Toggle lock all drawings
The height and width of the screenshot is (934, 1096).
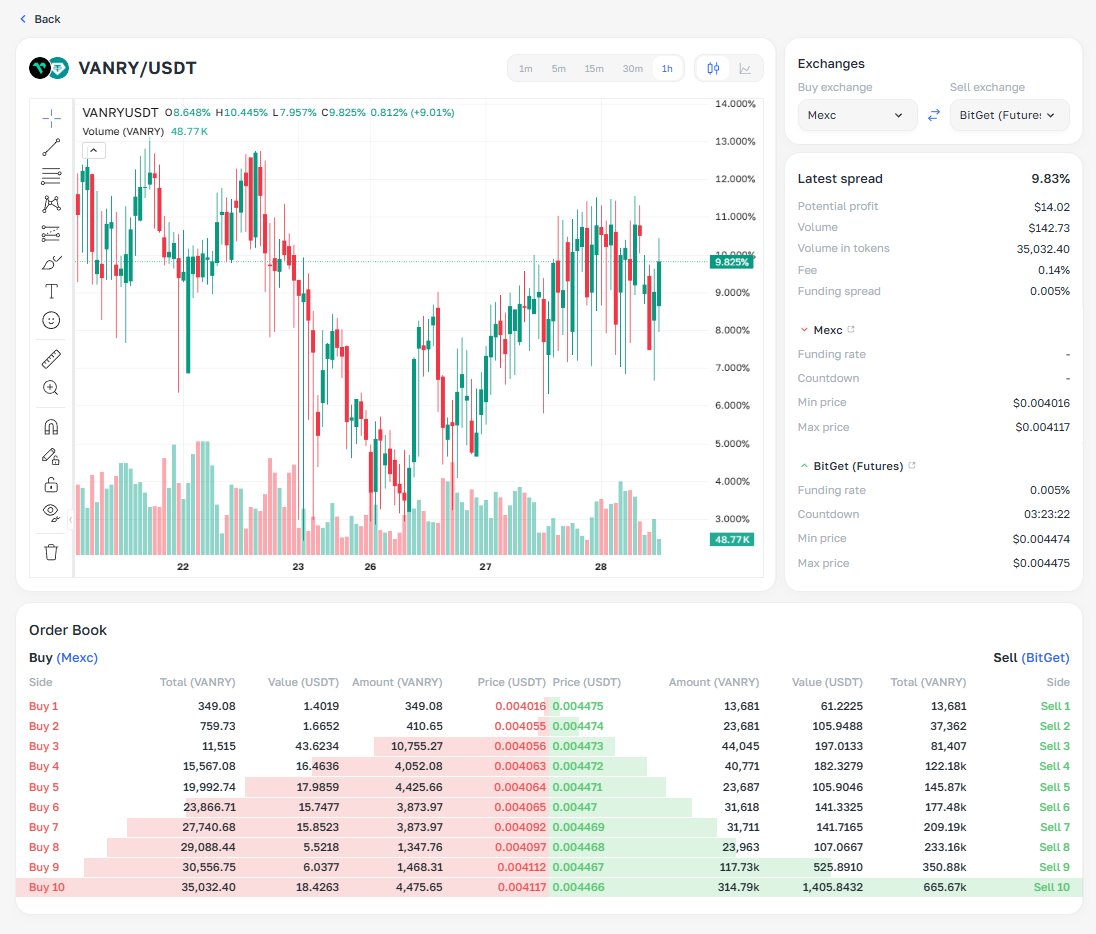click(x=51, y=484)
